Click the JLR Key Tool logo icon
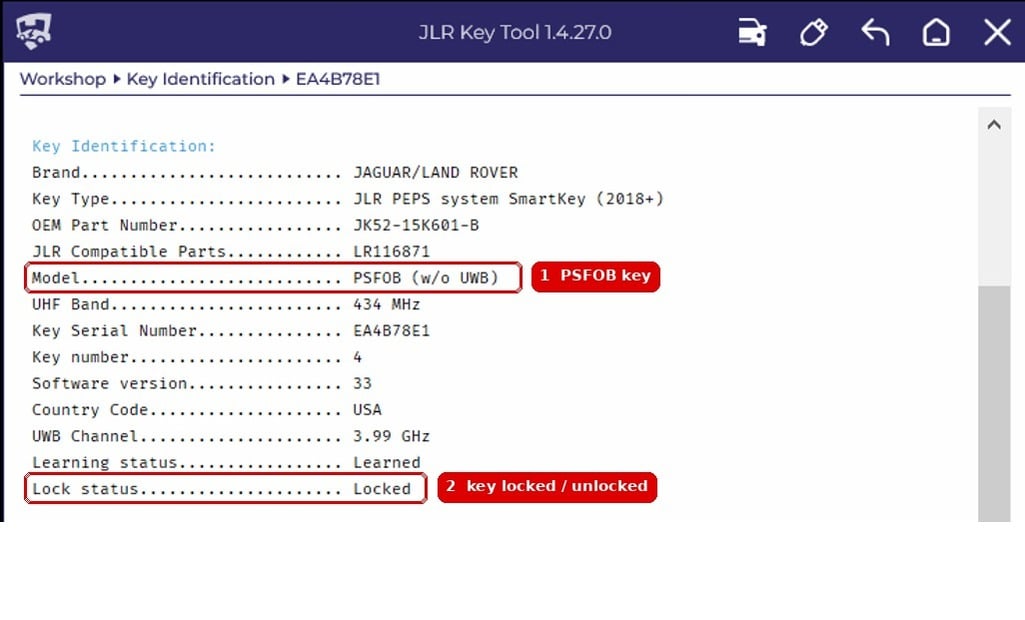This screenshot has width=1025, height=620. pos(33,31)
